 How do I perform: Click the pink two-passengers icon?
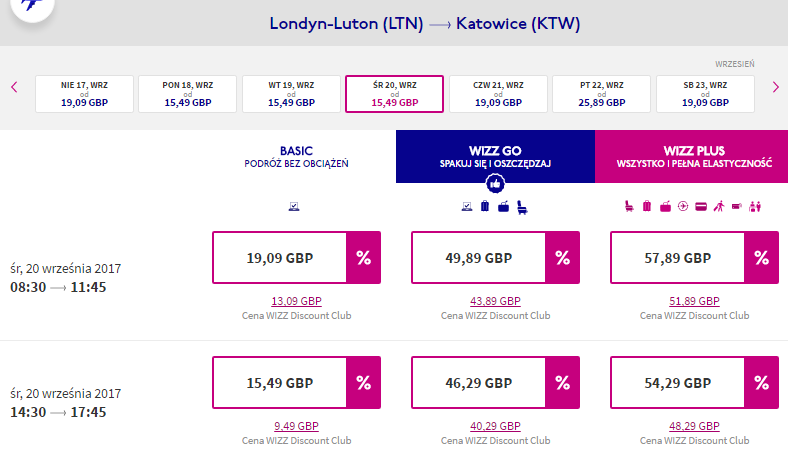tap(755, 206)
